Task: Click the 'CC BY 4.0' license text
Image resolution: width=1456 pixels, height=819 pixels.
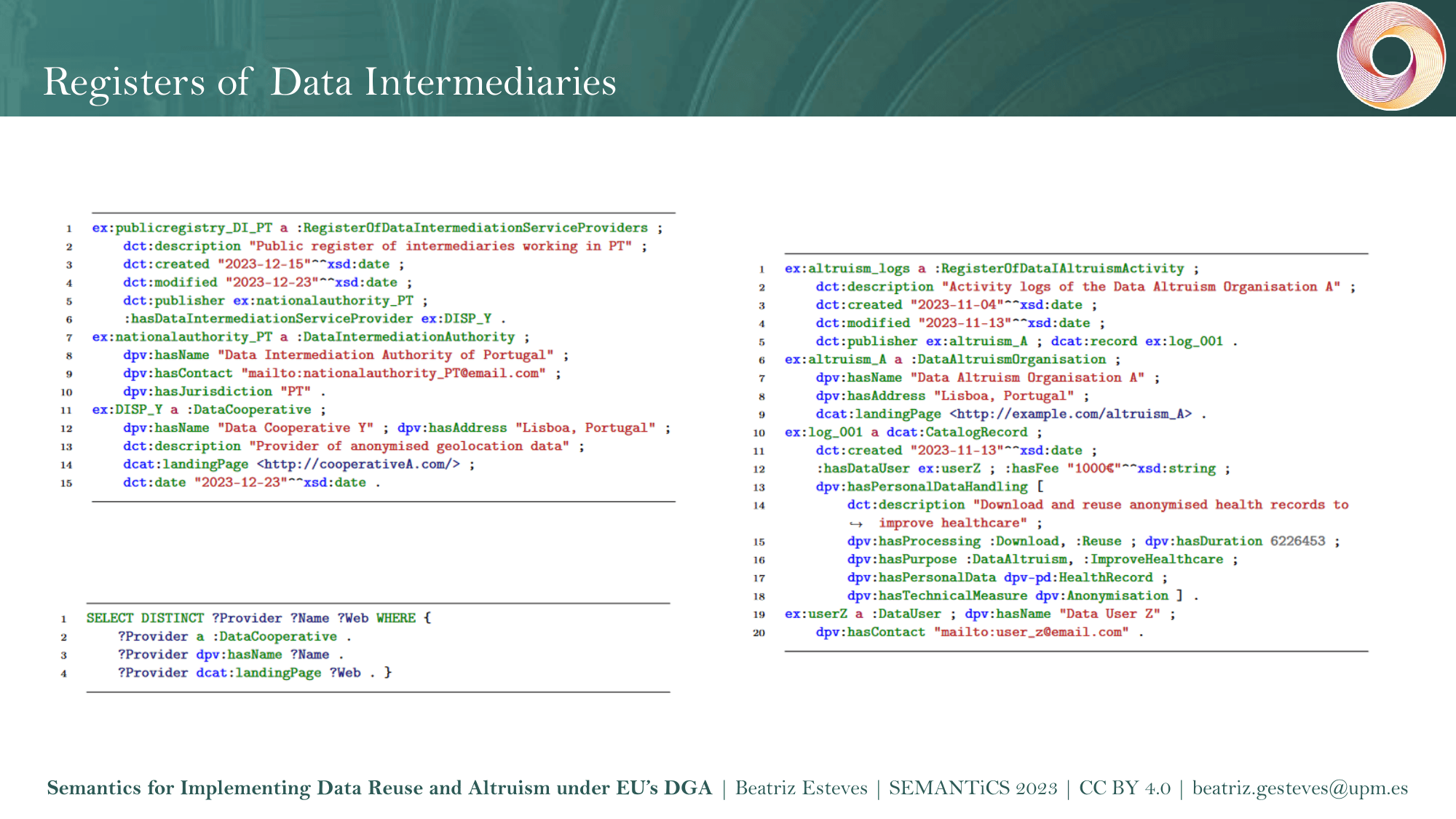Action: coord(1125,788)
